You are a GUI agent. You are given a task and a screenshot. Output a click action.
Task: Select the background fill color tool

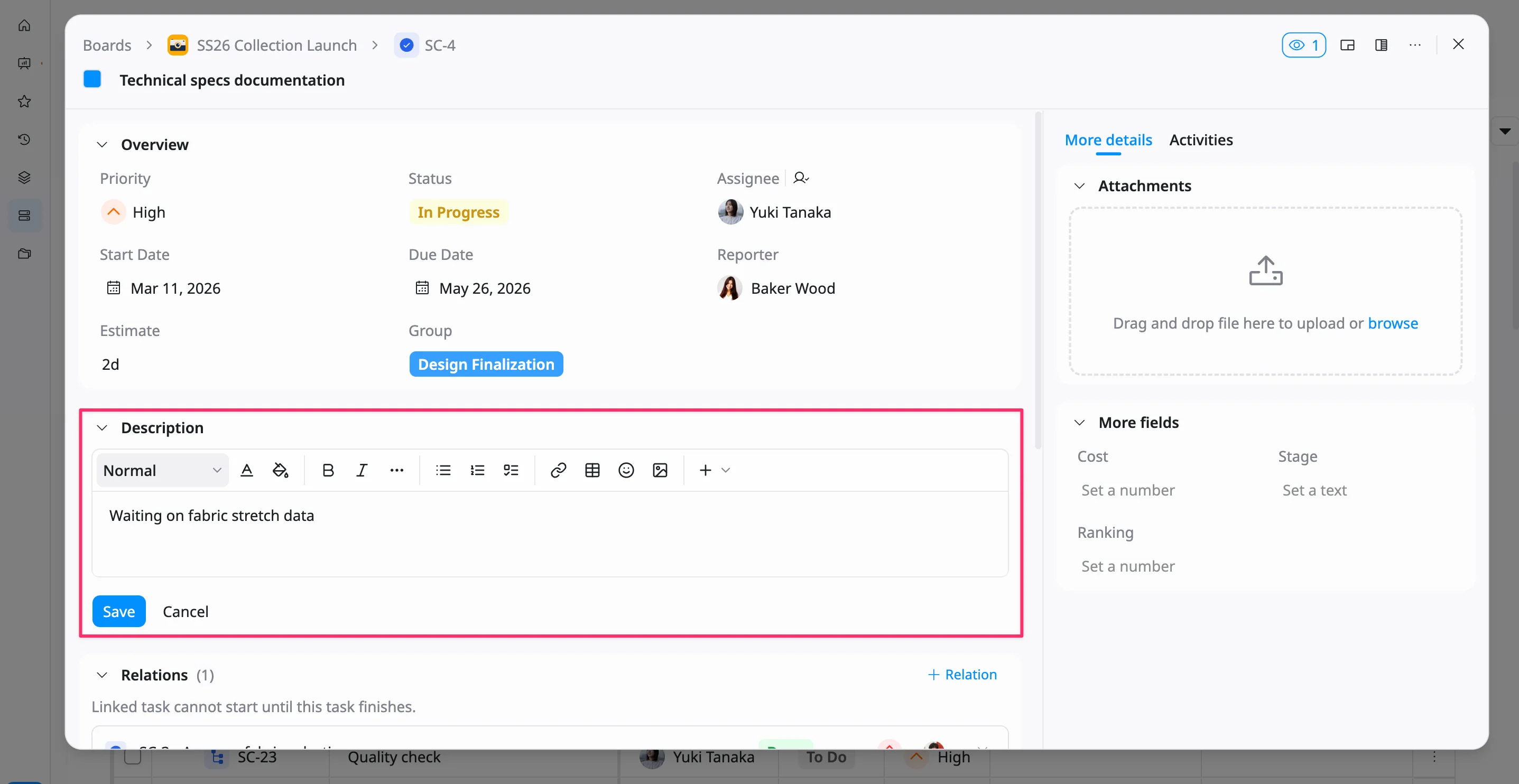280,470
